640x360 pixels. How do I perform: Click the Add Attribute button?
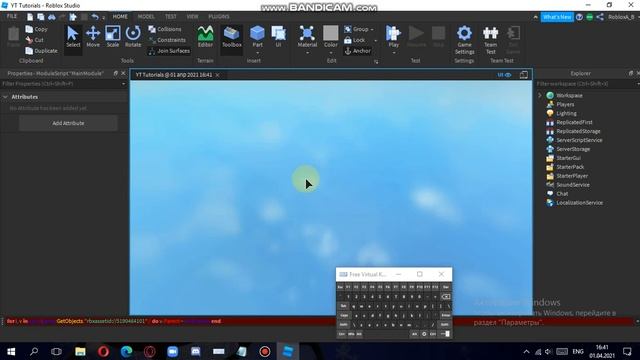point(68,123)
